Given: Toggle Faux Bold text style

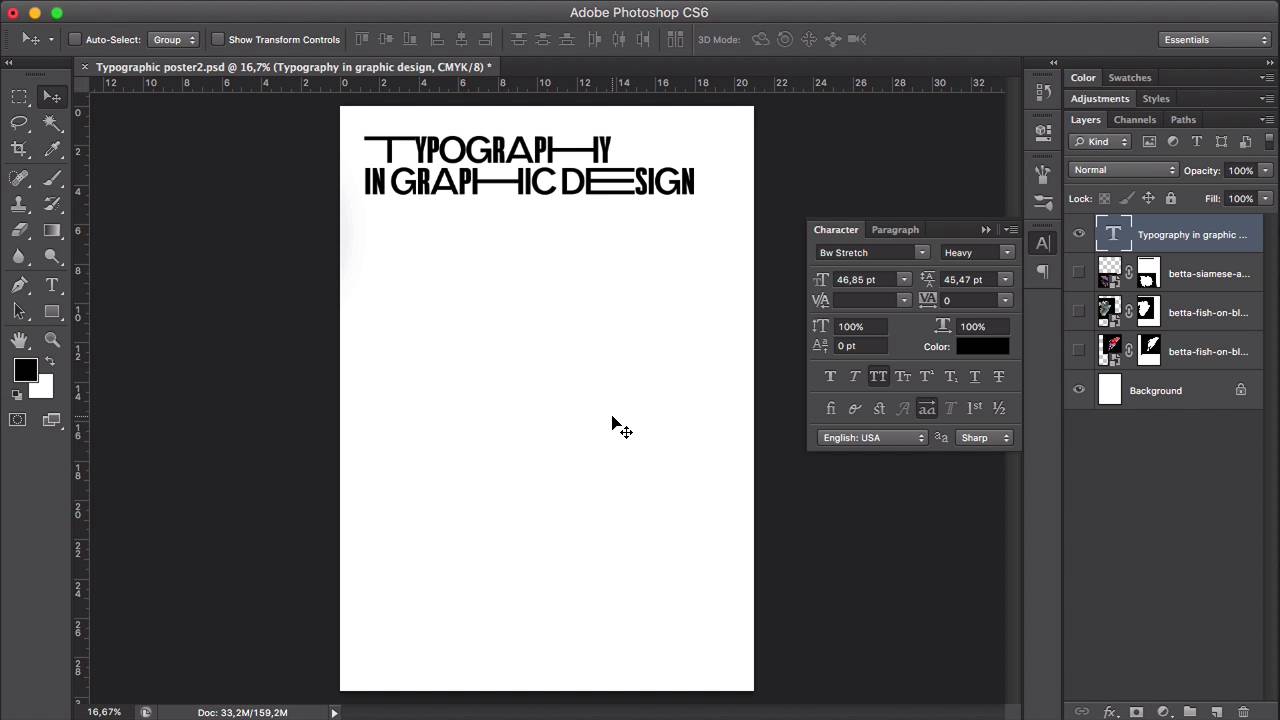Looking at the screenshot, I should (830, 376).
